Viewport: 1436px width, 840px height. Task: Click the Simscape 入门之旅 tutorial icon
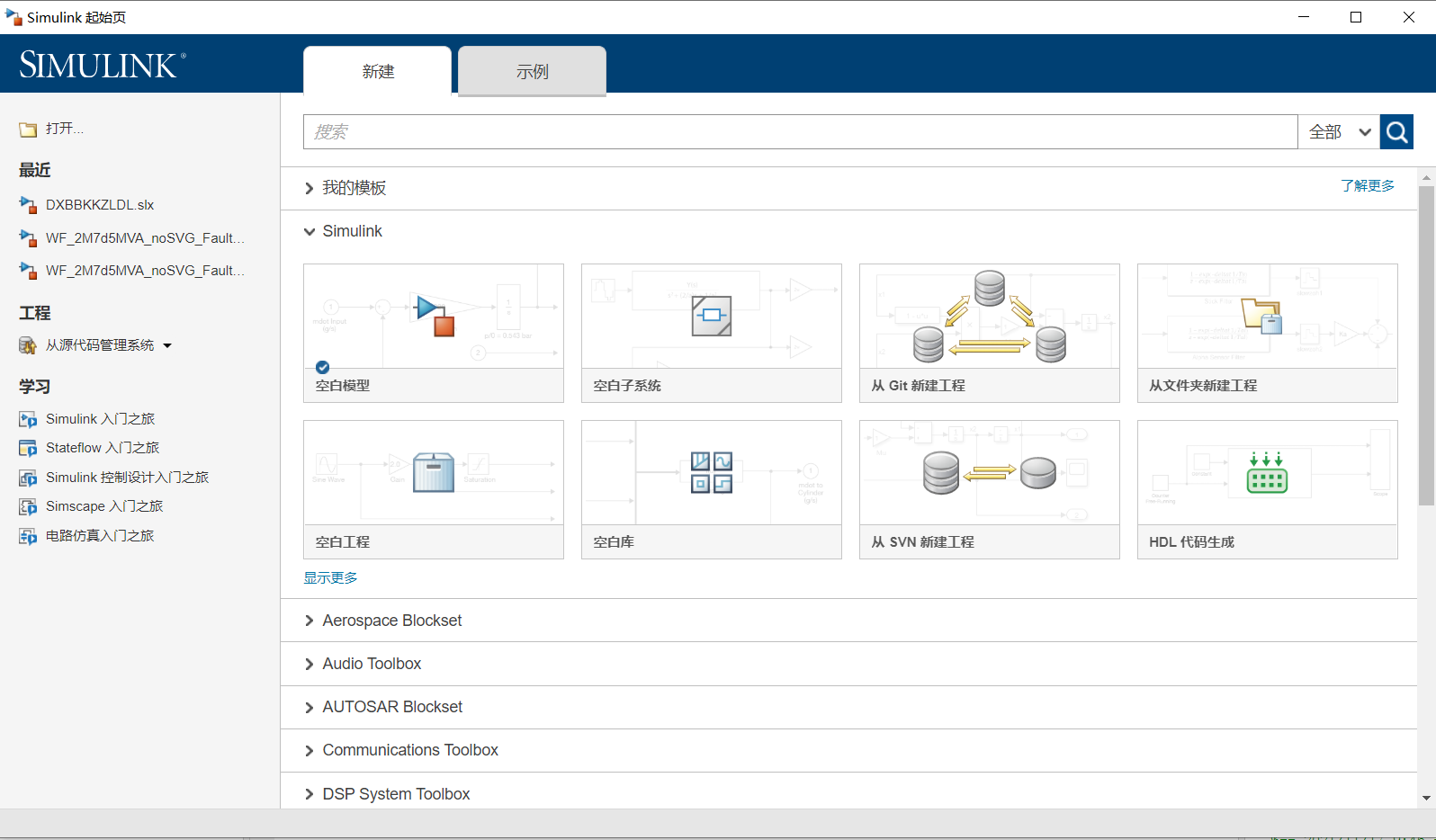pyautogui.click(x=28, y=506)
